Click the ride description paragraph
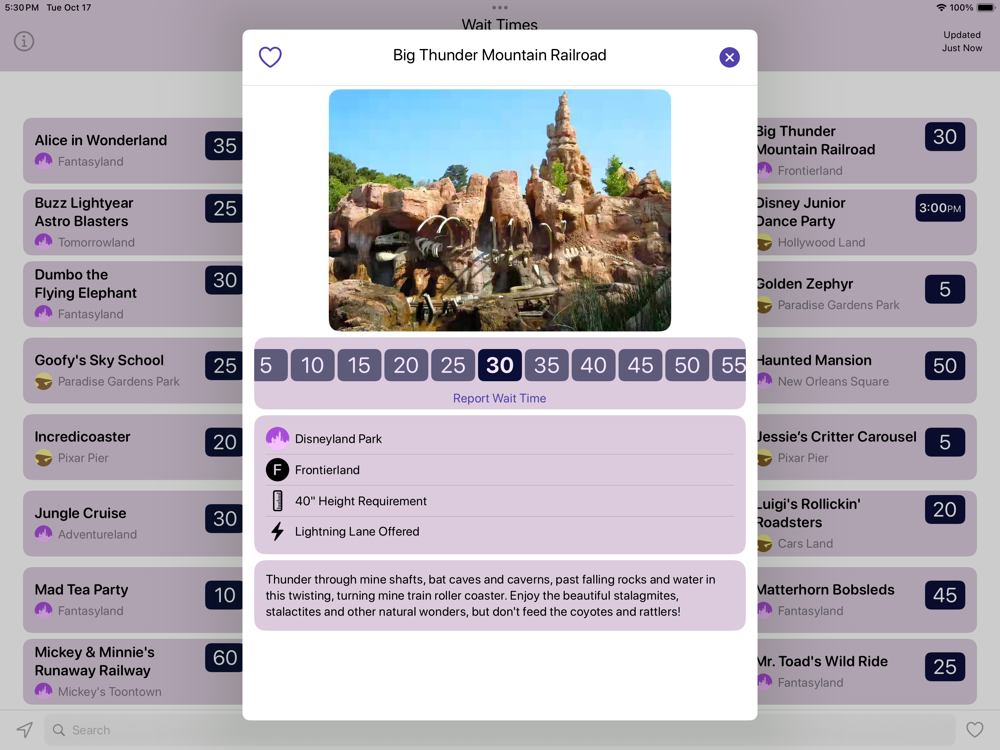1000x750 pixels. click(x=490, y=595)
